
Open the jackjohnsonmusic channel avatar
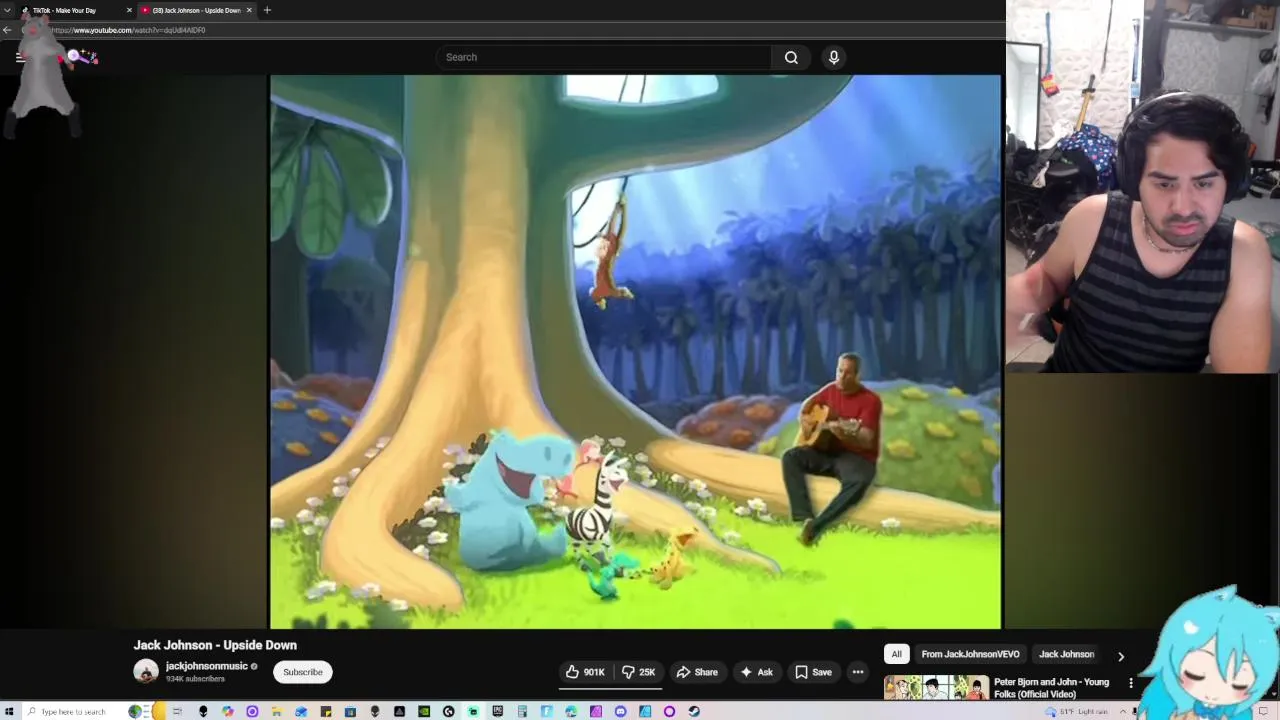tap(146, 671)
